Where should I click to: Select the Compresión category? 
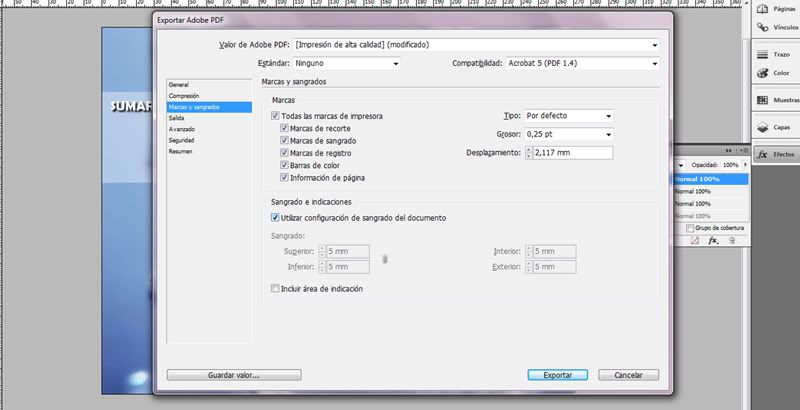209,96
